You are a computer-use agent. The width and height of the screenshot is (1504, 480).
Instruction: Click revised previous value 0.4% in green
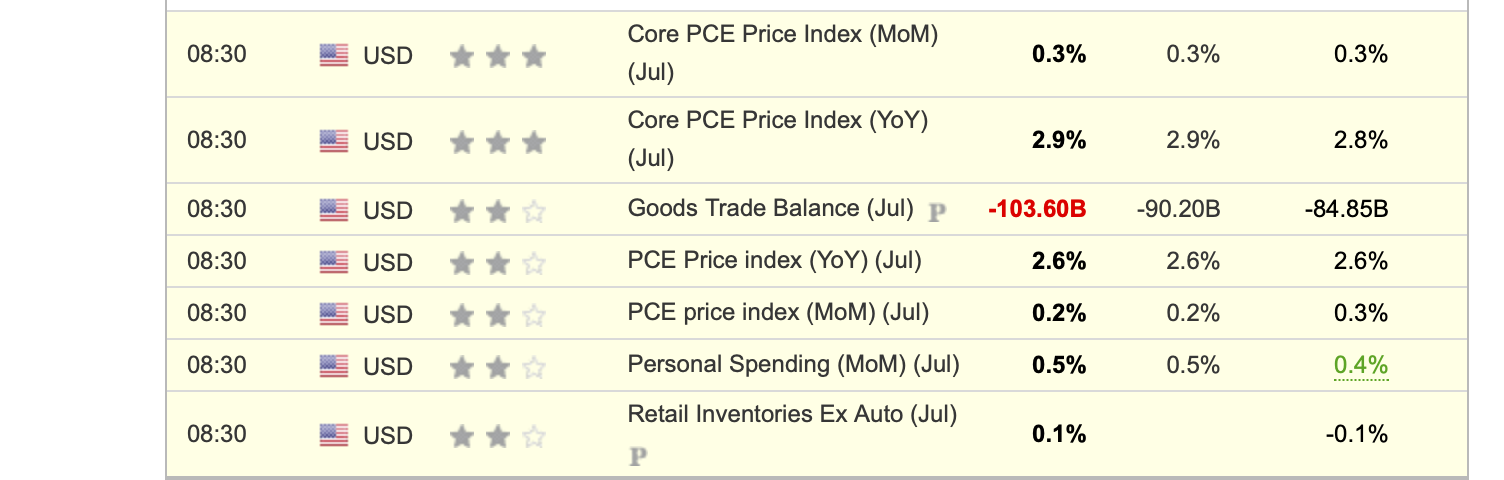click(1360, 365)
